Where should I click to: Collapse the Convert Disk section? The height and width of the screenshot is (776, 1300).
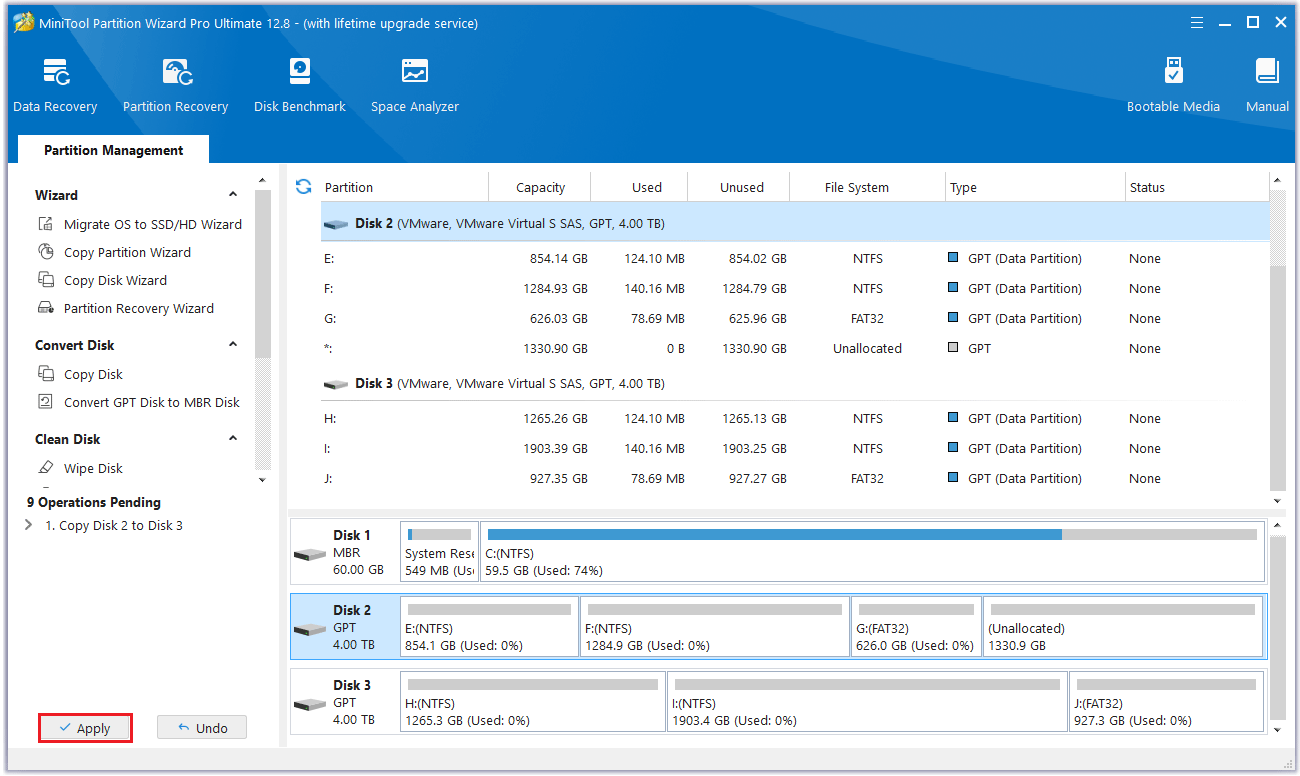click(233, 345)
